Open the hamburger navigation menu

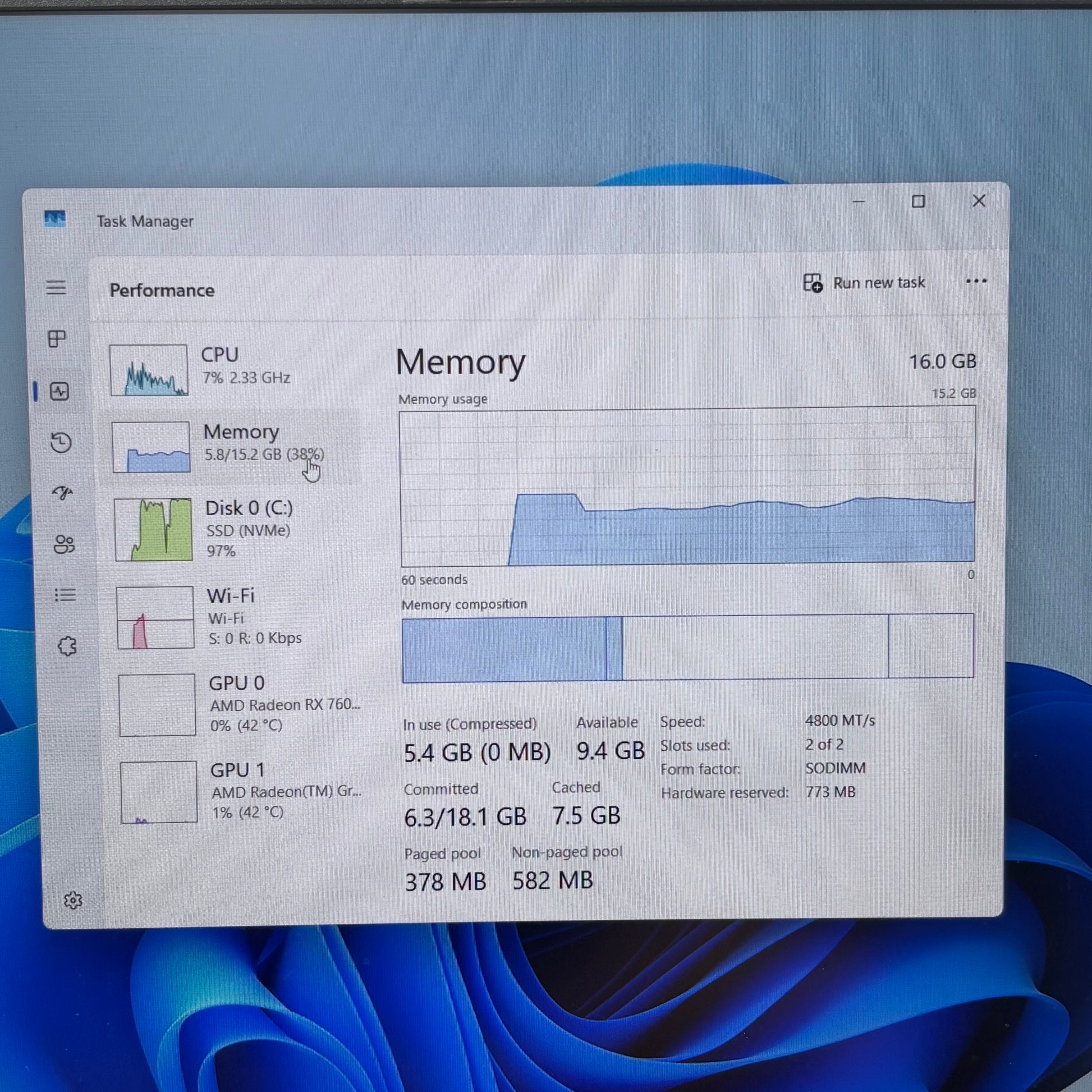[56, 288]
